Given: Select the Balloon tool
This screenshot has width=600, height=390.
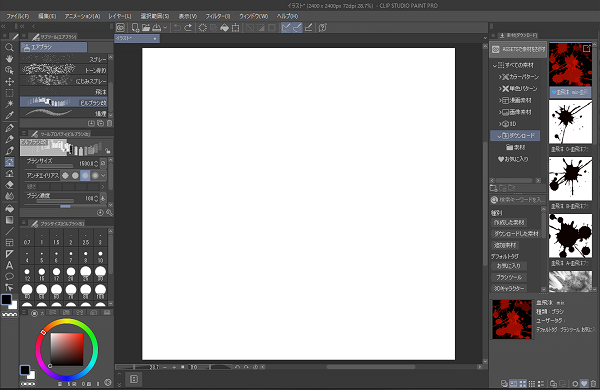Looking at the screenshot, I should coord(9,276).
